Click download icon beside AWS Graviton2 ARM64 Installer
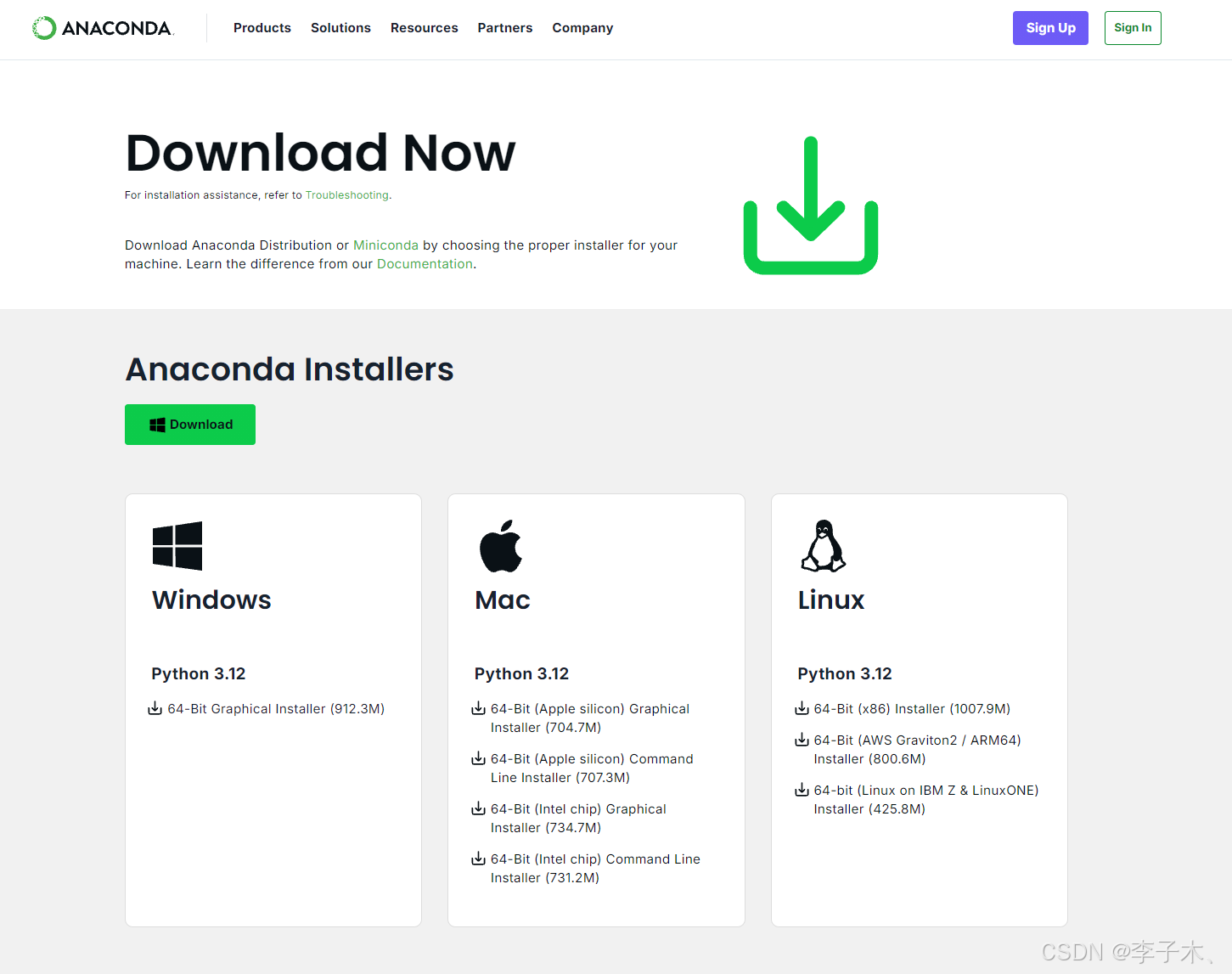1232x974 pixels. [x=802, y=740]
